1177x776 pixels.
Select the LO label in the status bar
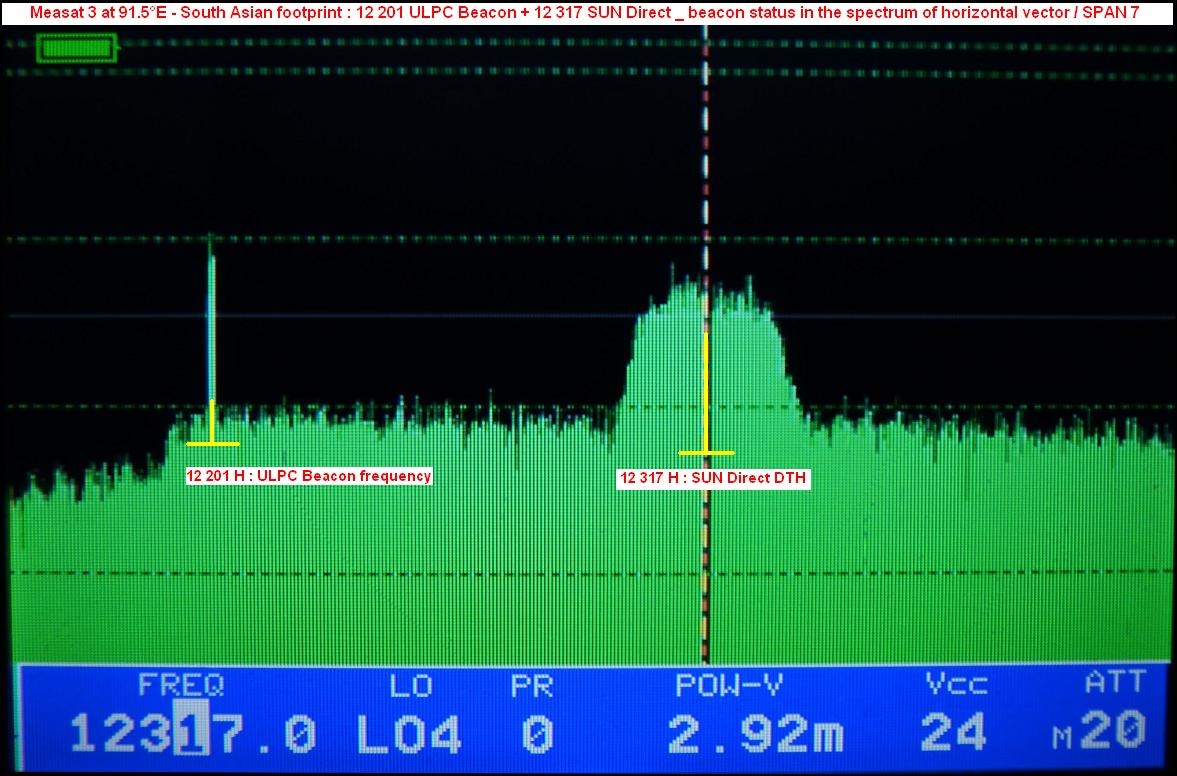pyautogui.click(x=410, y=686)
